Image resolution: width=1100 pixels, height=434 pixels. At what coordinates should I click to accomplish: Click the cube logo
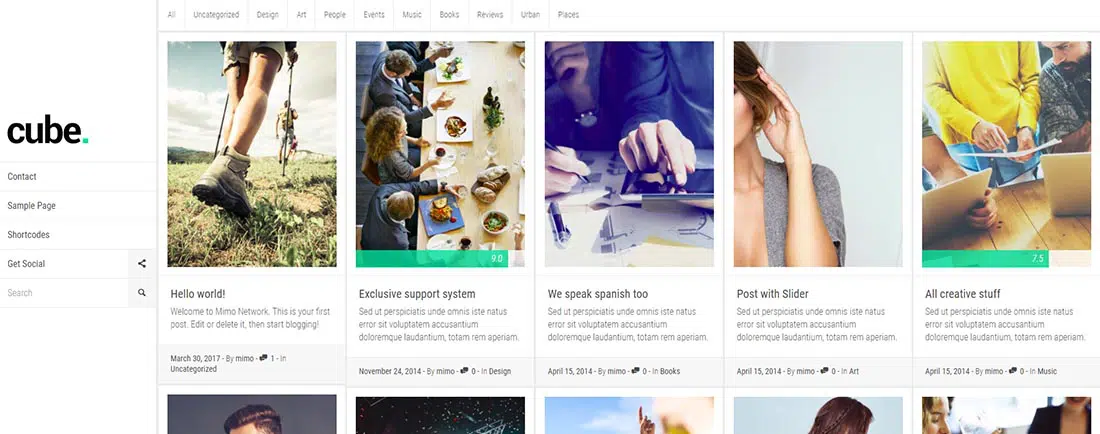pyautogui.click(x=48, y=131)
